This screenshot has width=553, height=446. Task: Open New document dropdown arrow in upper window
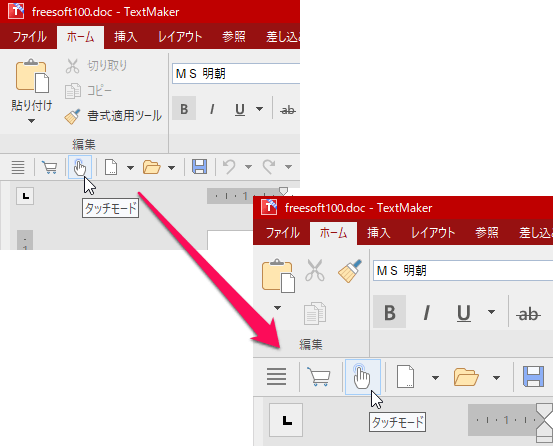pyautogui.click(x=130, y=167)
